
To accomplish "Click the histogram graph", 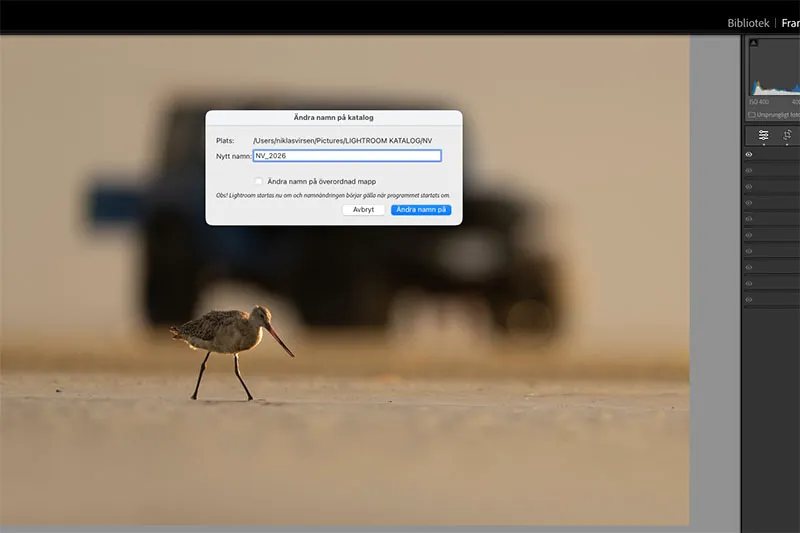I will [774, 68].
